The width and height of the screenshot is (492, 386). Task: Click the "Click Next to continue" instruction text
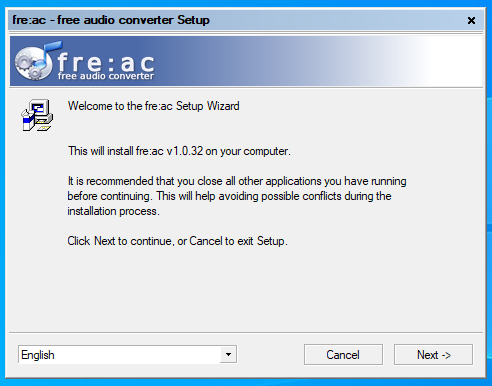177,241
